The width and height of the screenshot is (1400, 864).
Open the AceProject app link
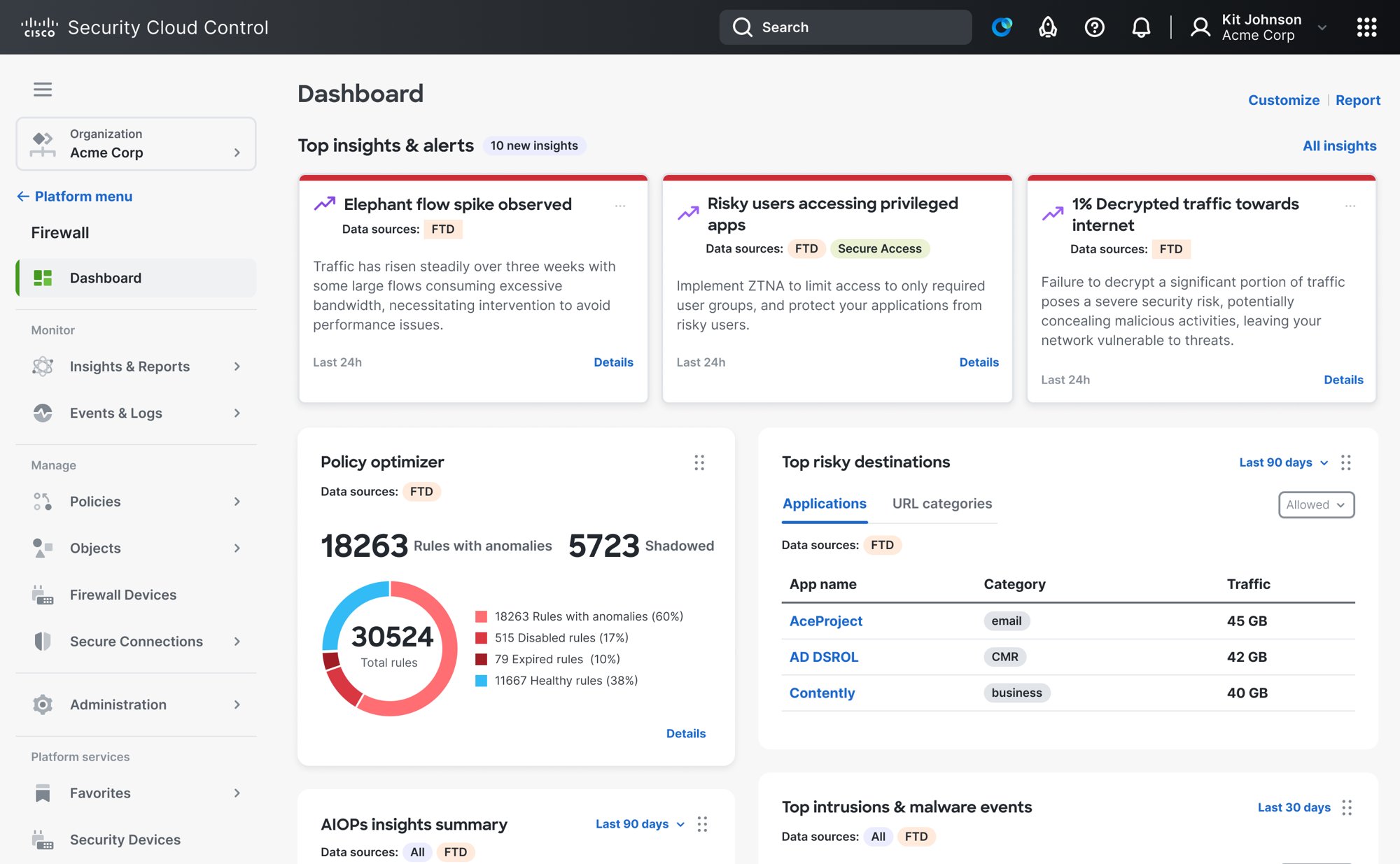click(825, 621)
